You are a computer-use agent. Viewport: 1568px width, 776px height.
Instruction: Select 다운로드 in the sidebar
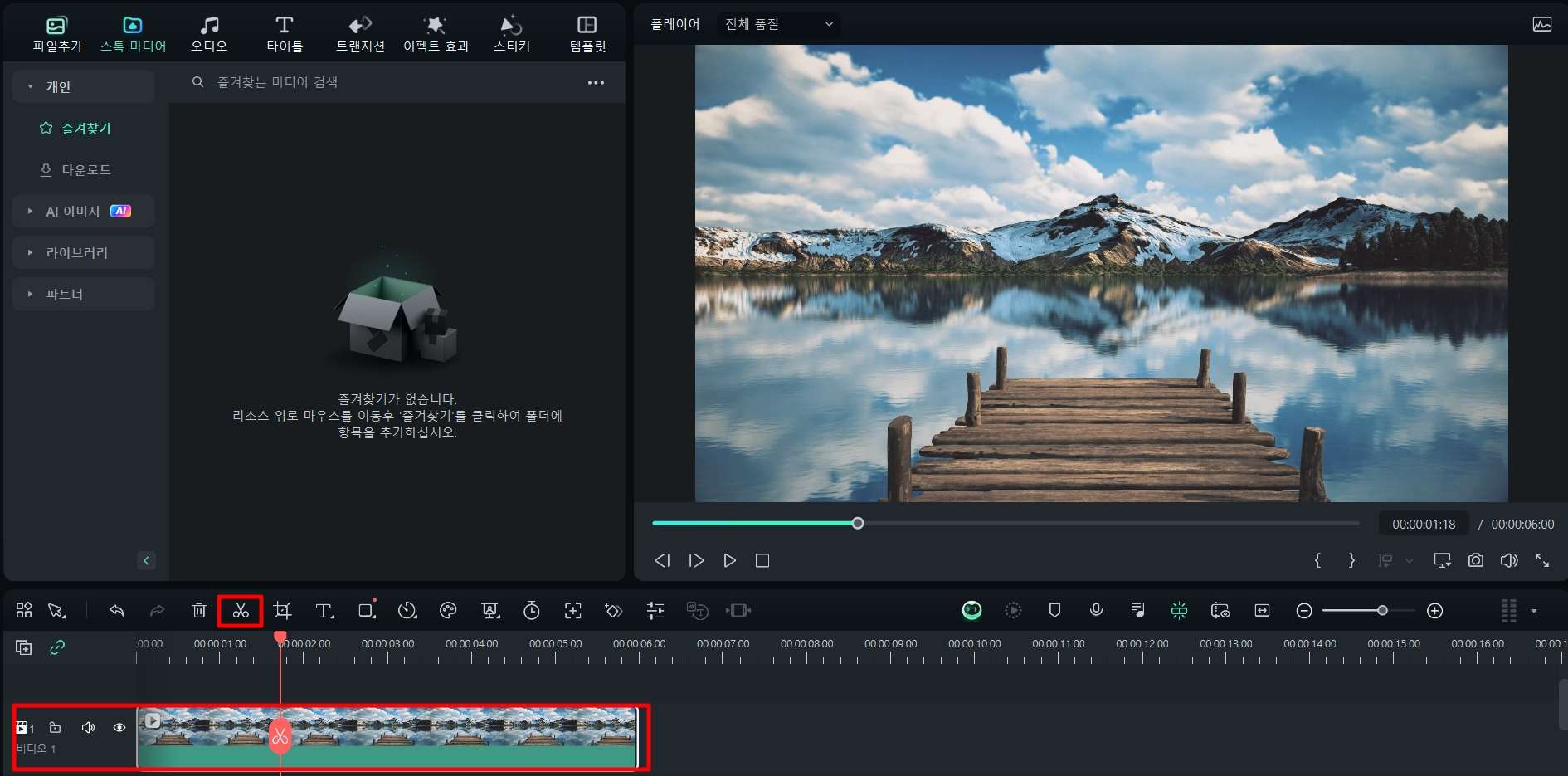point(86,169)
